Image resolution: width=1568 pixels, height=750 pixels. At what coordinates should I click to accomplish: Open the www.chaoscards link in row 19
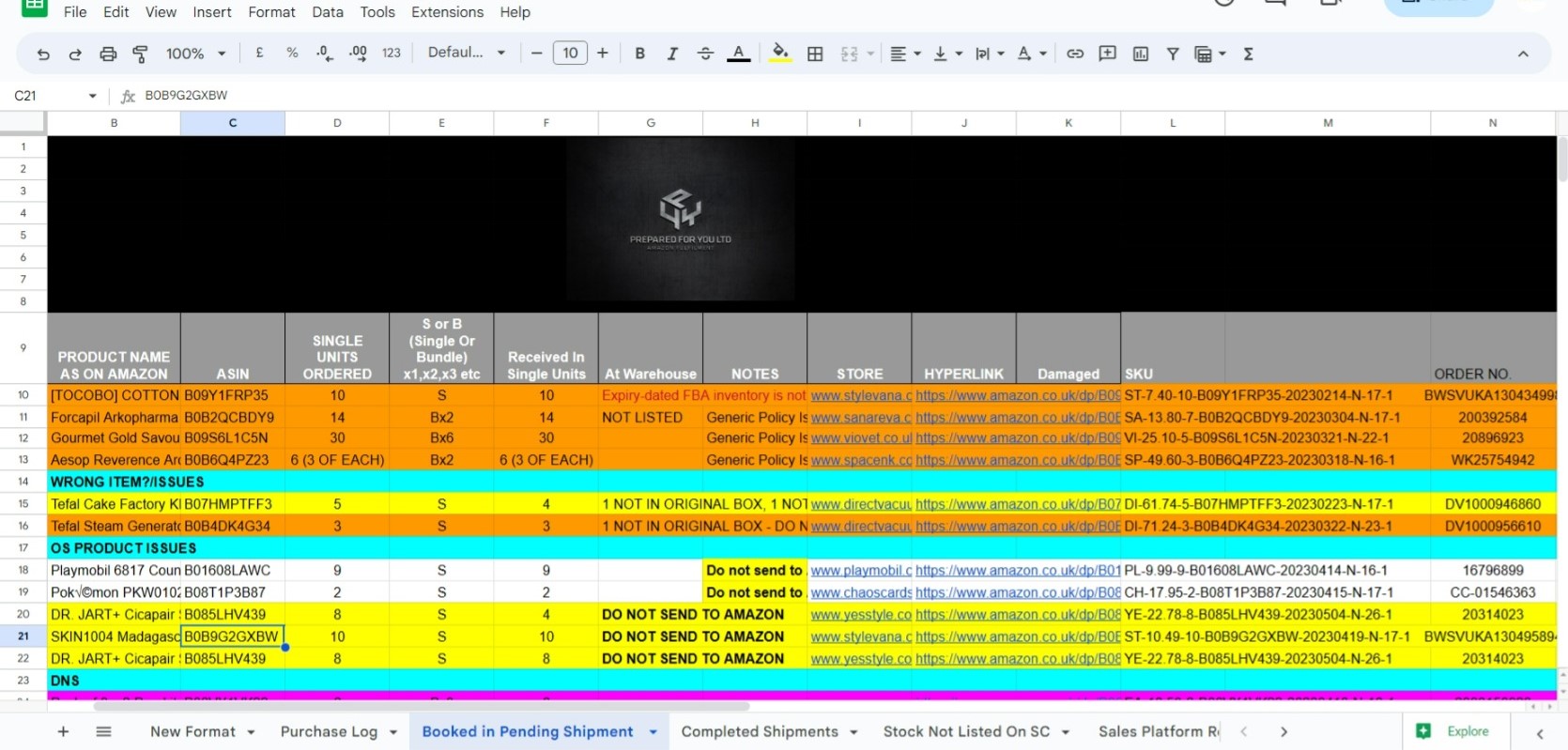tap(861, 592)
